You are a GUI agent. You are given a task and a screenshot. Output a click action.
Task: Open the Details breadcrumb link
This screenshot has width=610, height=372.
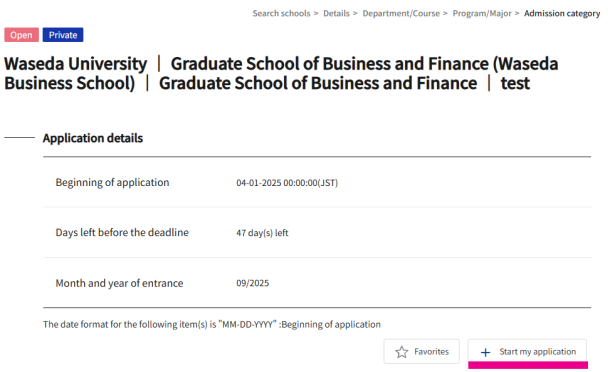pos(336,13)
